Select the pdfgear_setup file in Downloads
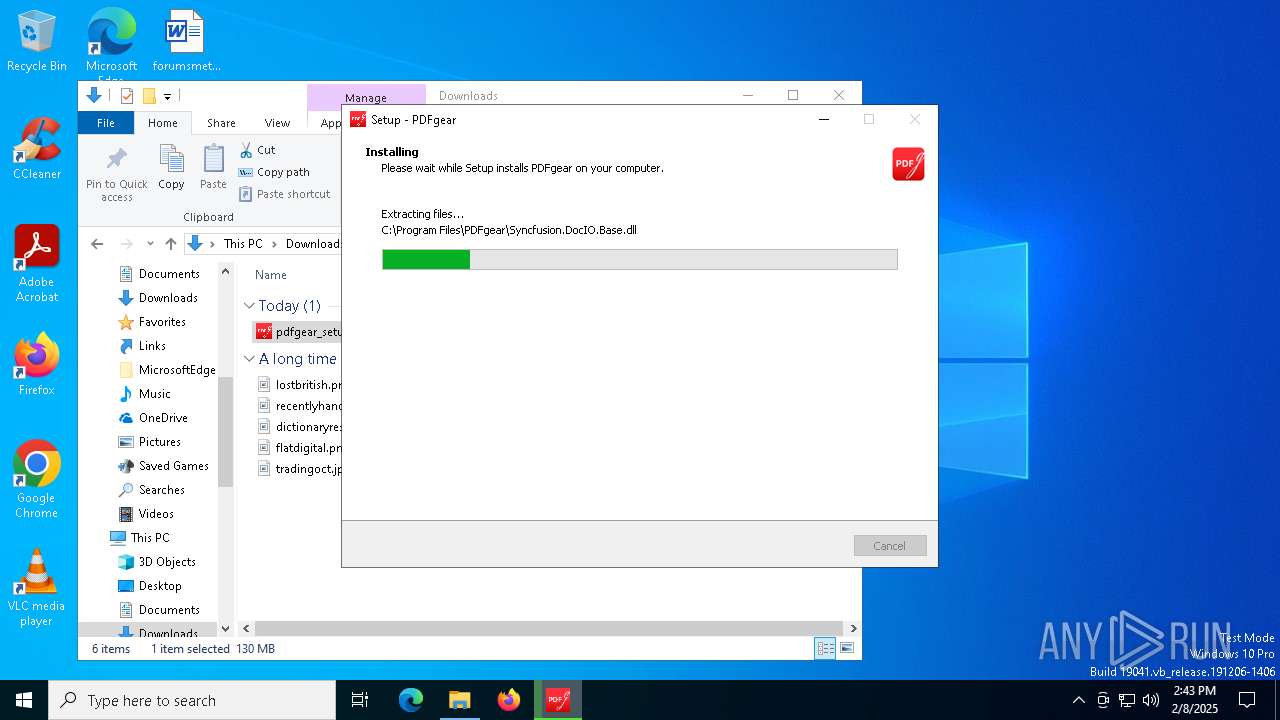 click(298, 332)
